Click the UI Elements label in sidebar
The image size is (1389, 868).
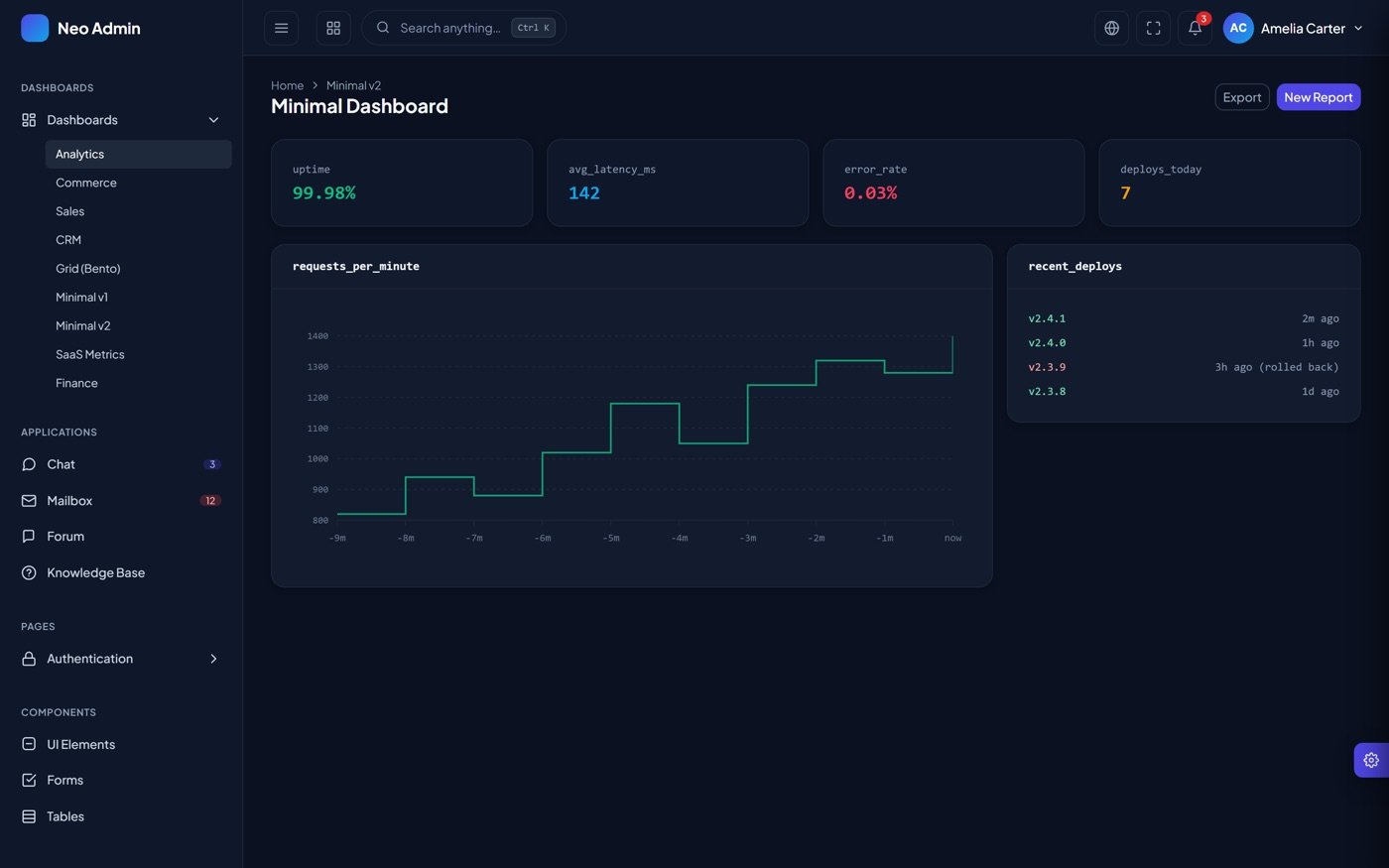pos(81,744)
